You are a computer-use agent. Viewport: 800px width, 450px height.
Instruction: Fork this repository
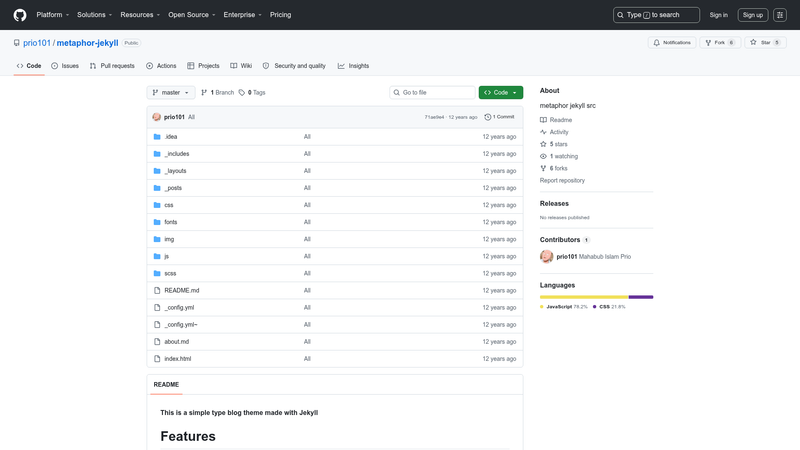[x=720, y=43]
